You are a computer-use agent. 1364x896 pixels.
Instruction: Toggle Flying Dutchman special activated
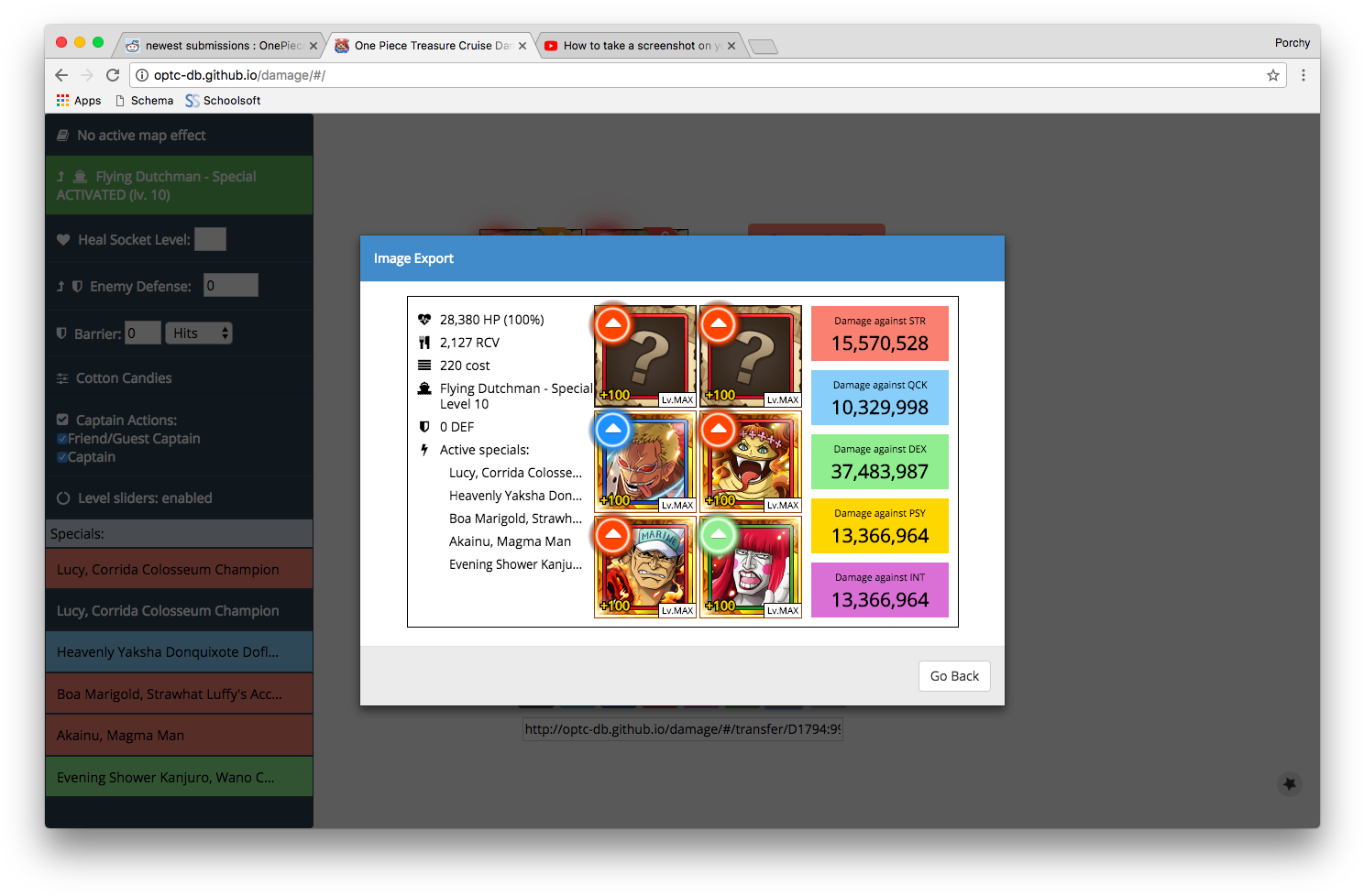coord(179,185)
